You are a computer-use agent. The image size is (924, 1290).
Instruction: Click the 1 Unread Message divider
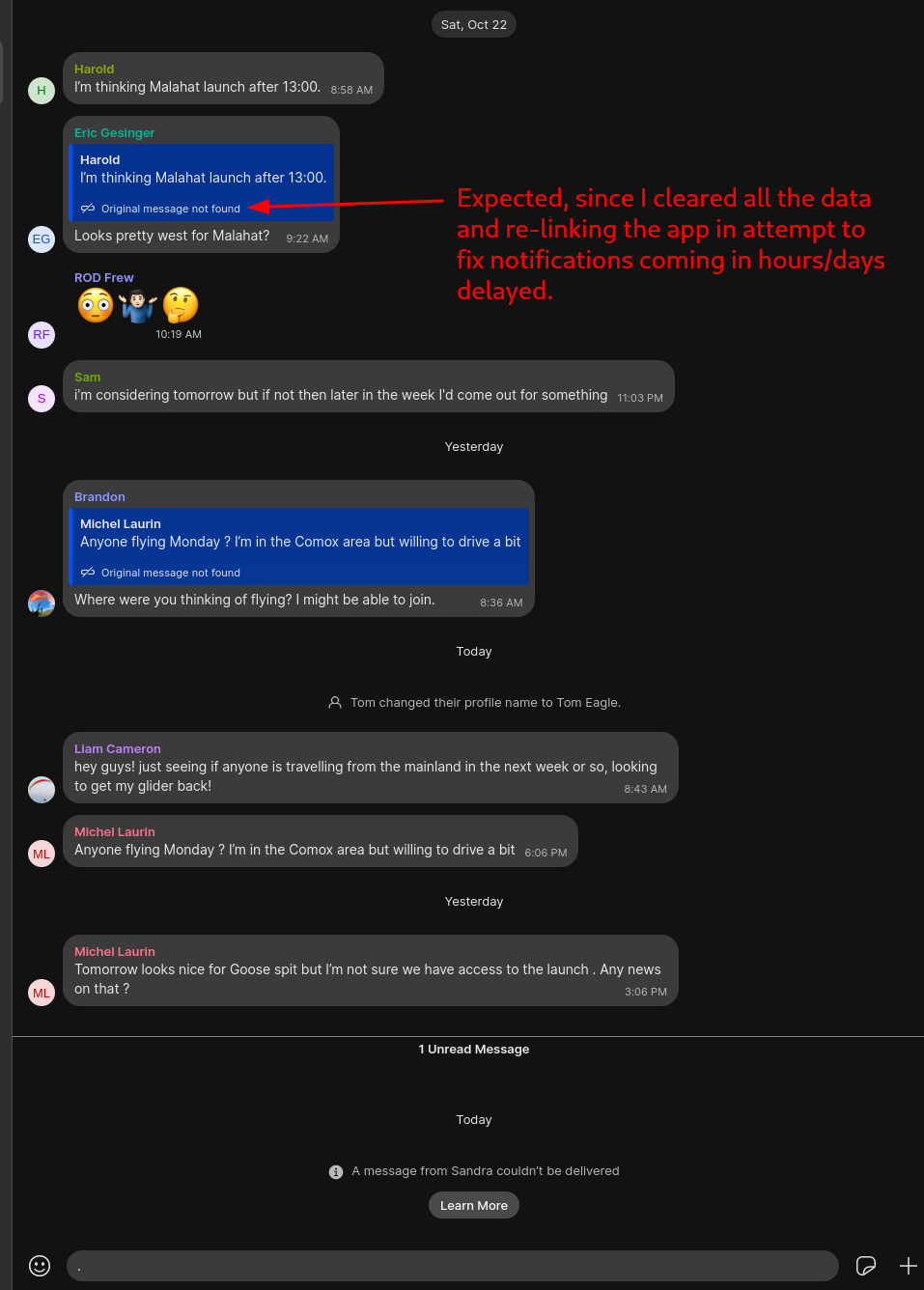pyautogui.click(x=473, y=1049)
